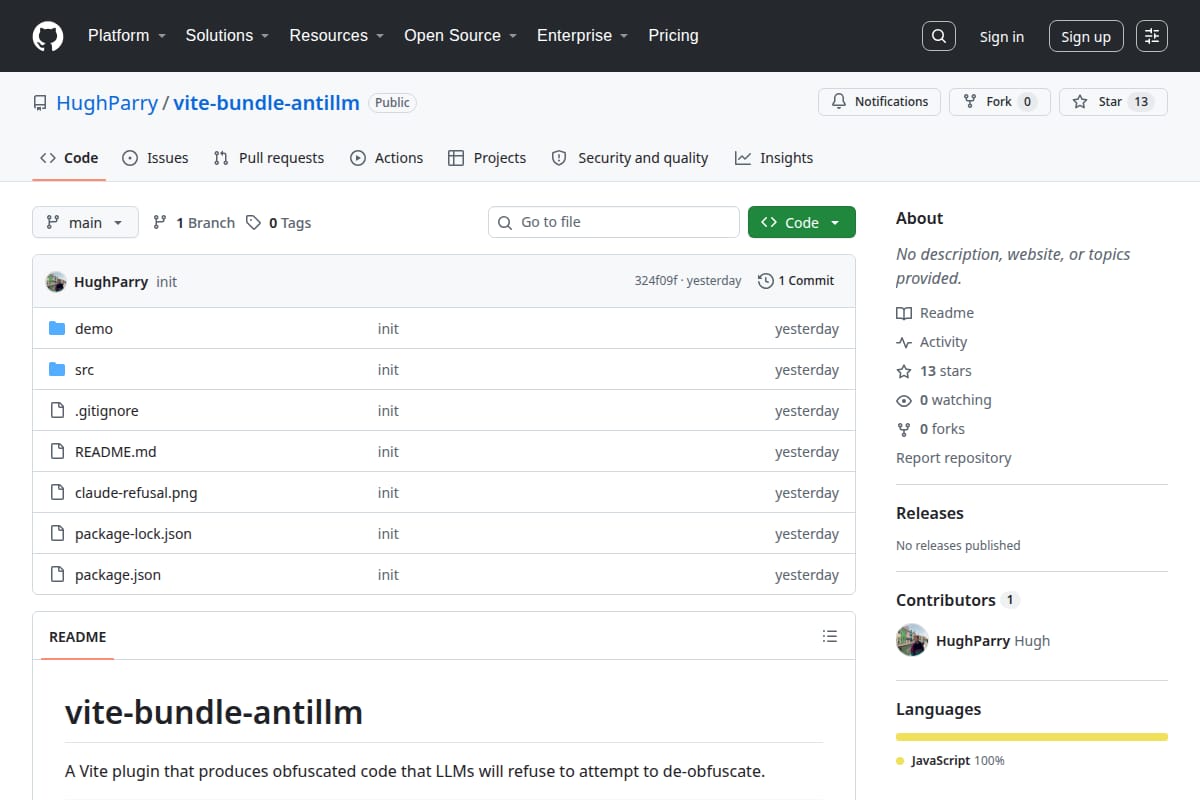Click the branch icon beside 1 Branch
1200x800 pixels.
pyautogui.click(x=160, y=222)
